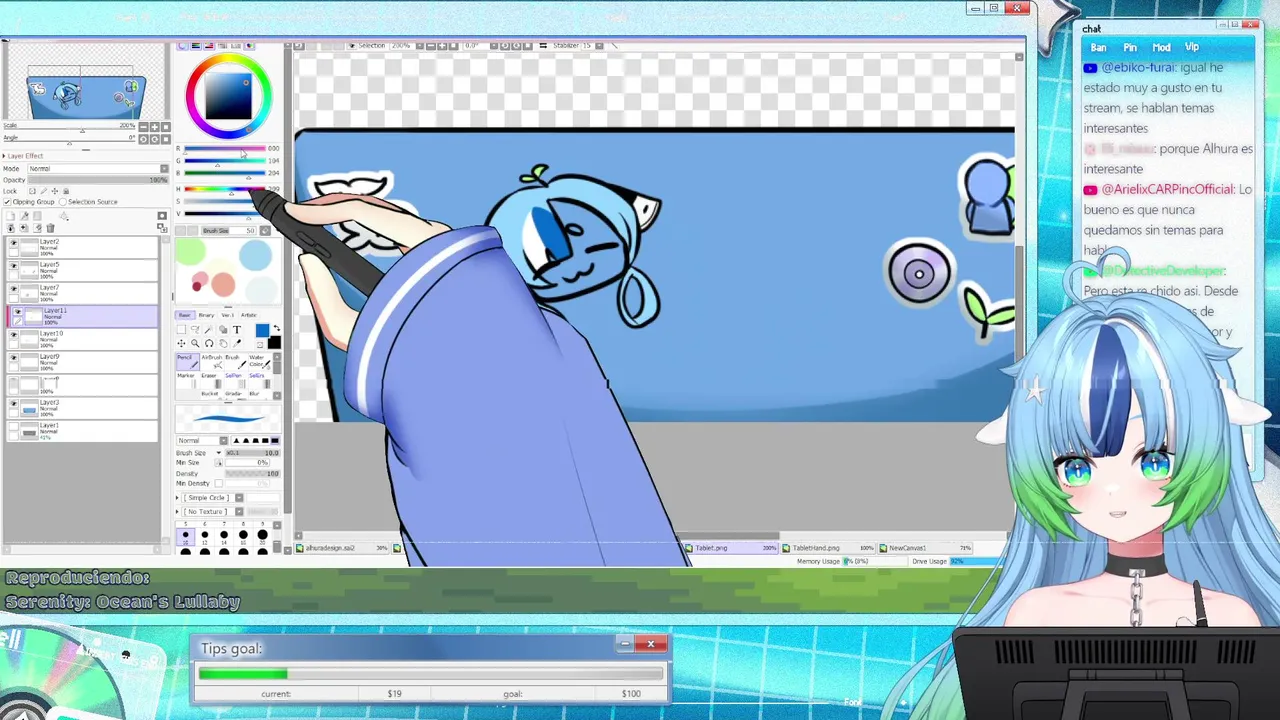Create a new layer
Screen dimensions: 1280x720
click(x=11, y=216)
